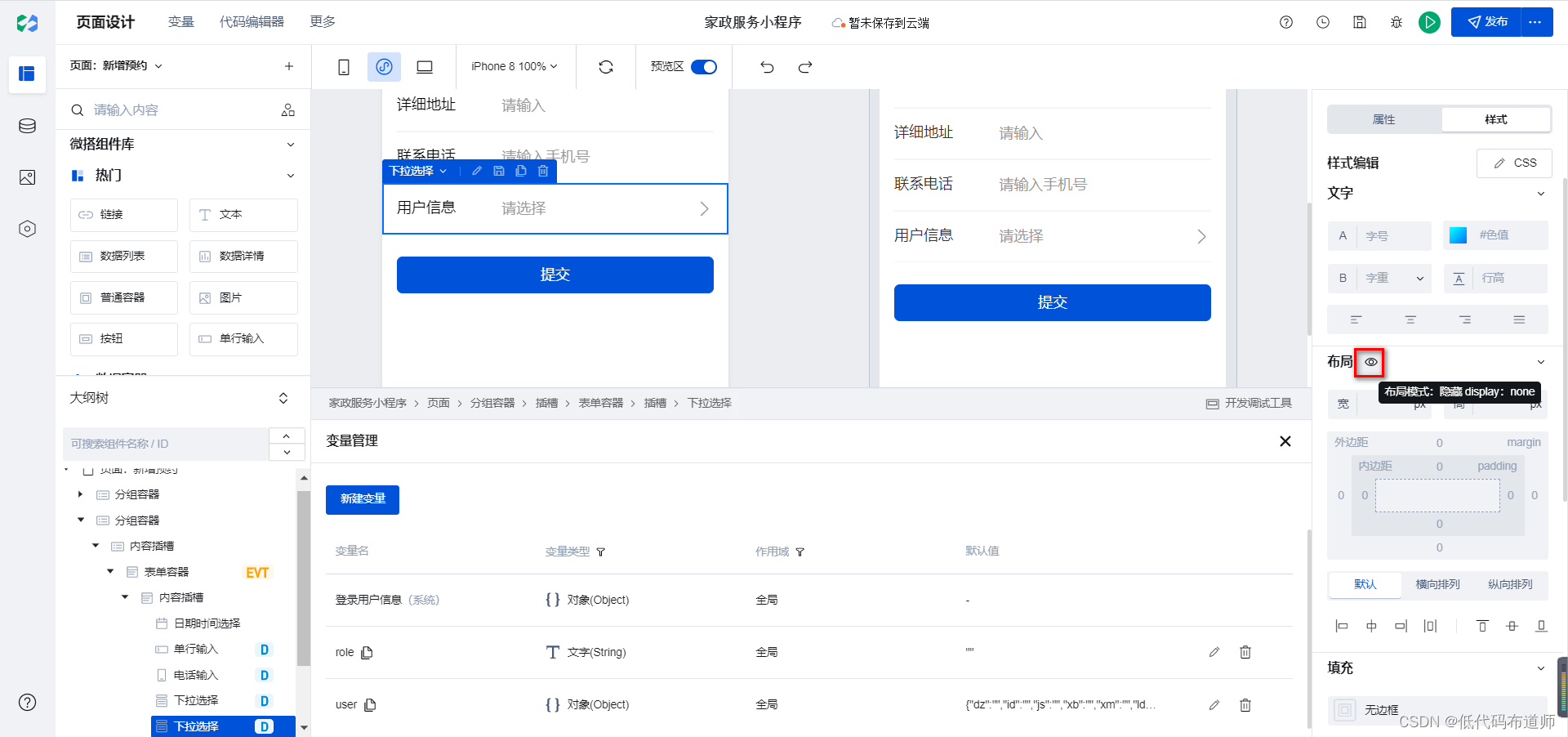Select 纵向排列 layout arrangement
The height and width of the screenshot is (737, 1568).
coord(1510,584)
